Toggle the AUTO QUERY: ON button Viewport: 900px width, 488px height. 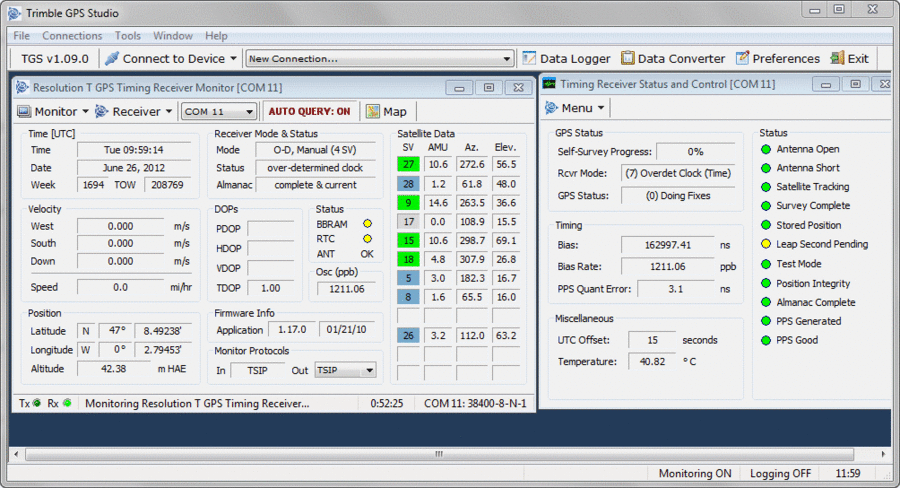pos(309,112)
